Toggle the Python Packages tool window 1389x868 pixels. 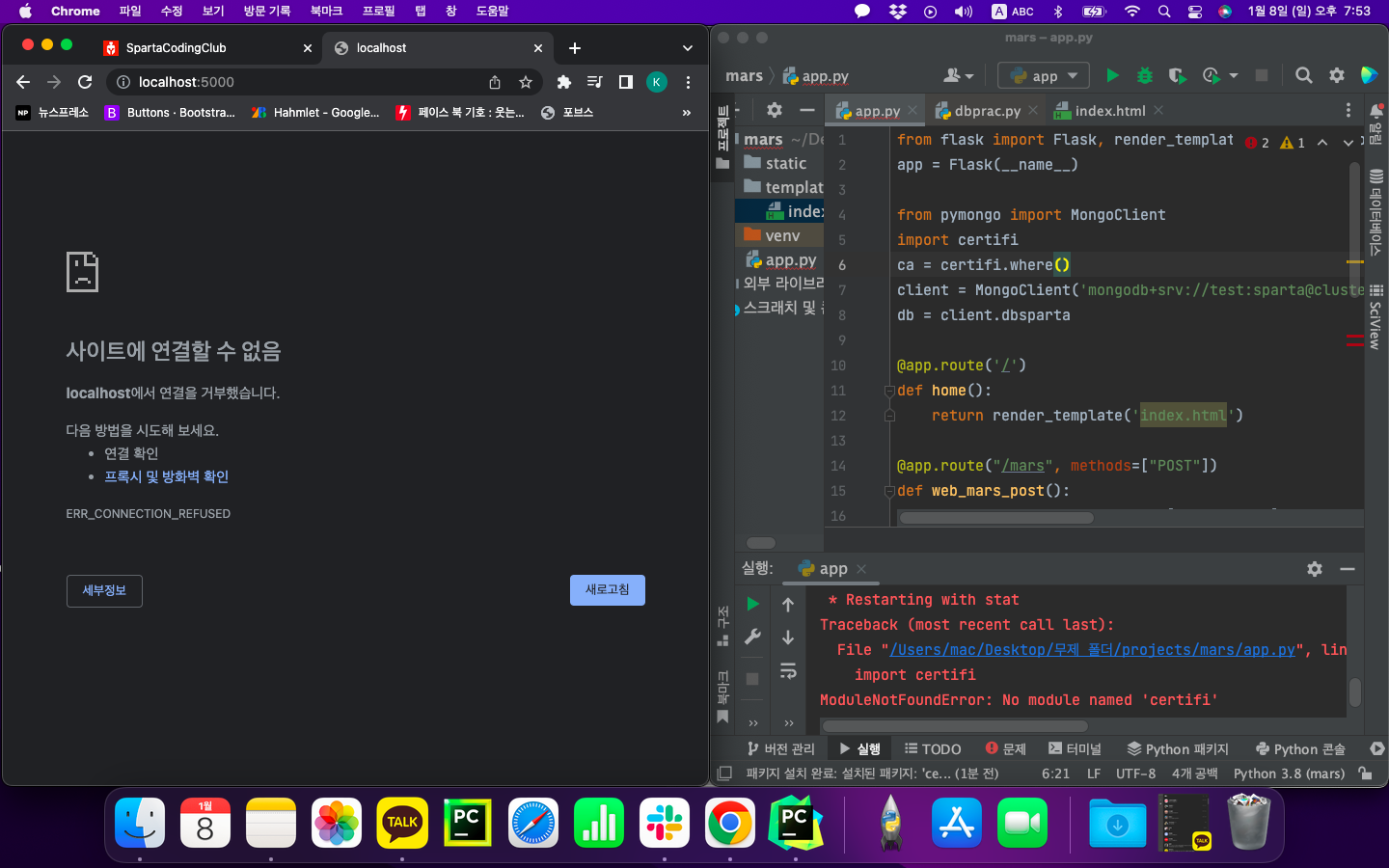point(1179,748)
